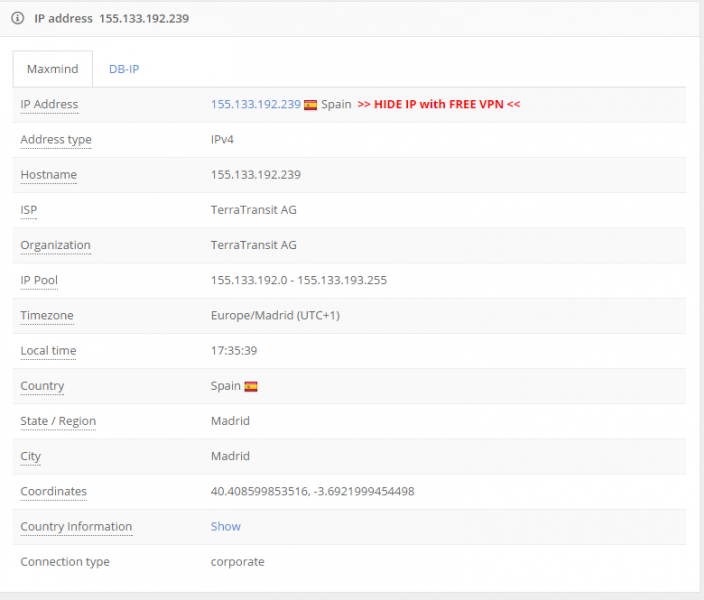
Task: Click HIDE IP with FREE VPN link
Action: (439, 104)
